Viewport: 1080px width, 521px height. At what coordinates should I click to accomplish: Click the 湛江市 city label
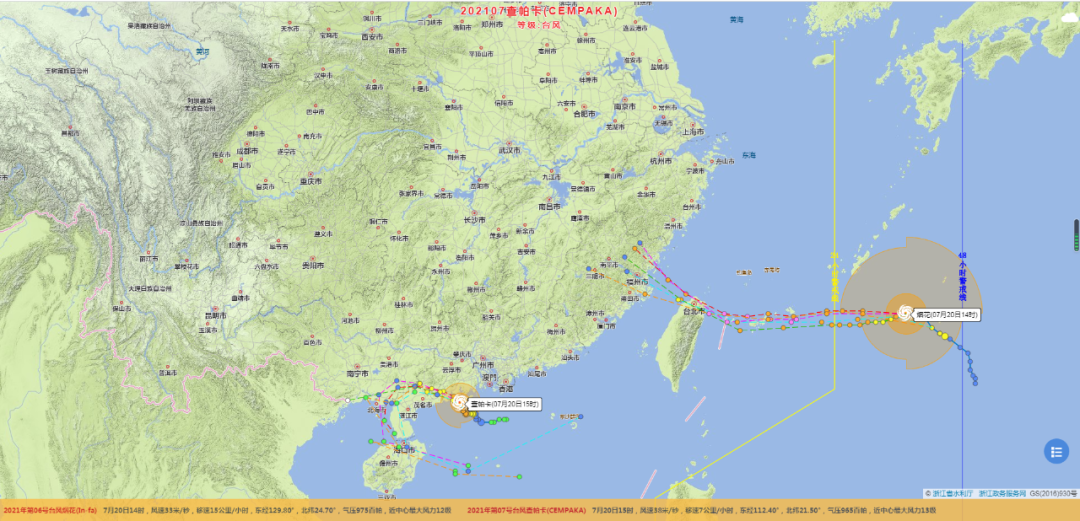click(407, 416)
